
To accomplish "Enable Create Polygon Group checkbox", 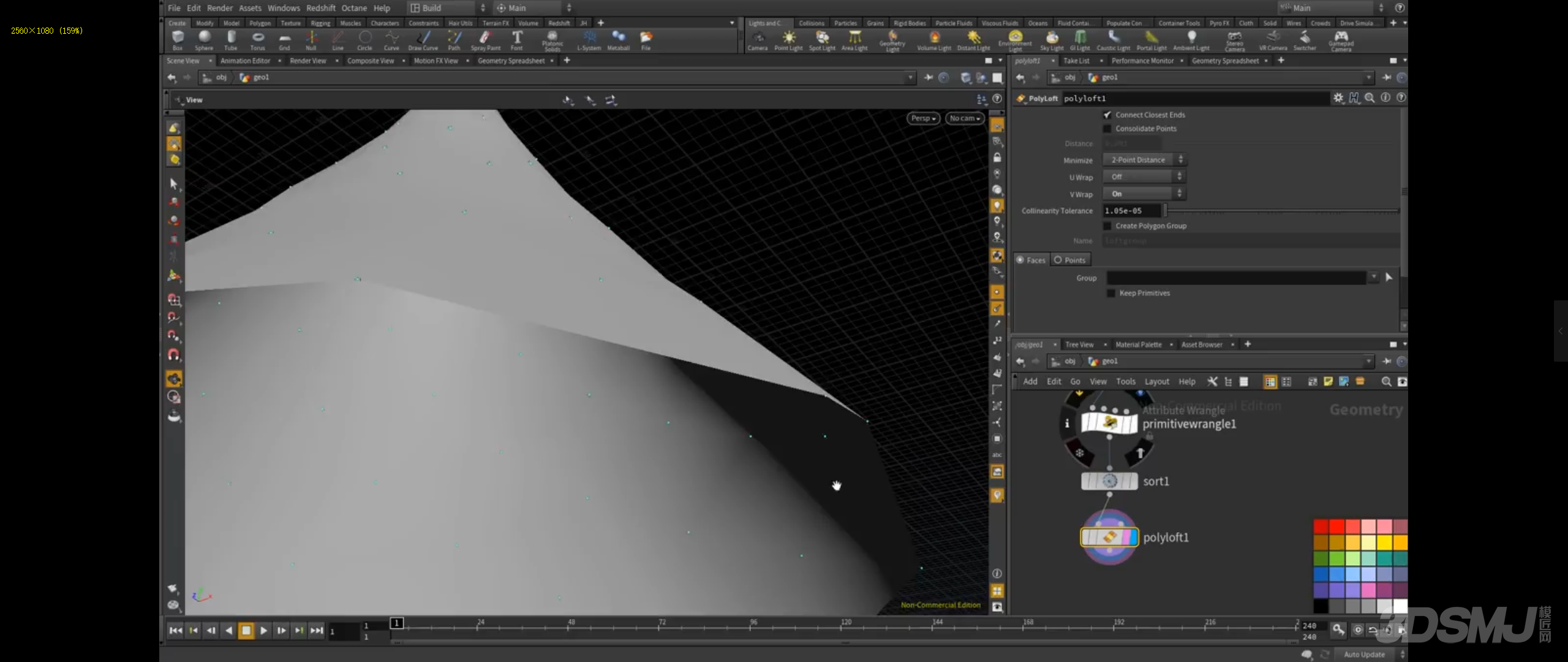I will click(1107, 226).
